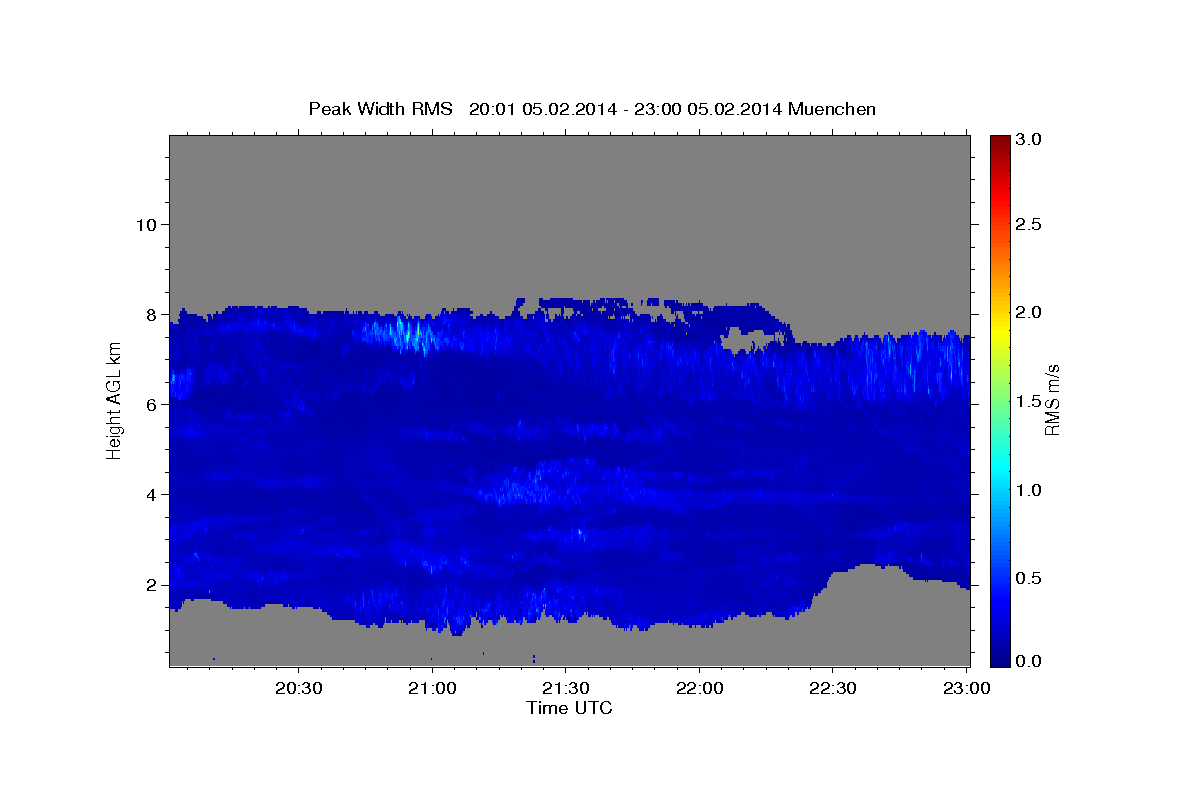This screenshot has width=1200, height=800.
Task: Click the 'Height AGL km' axis label
Action: (x=114, y=402)
